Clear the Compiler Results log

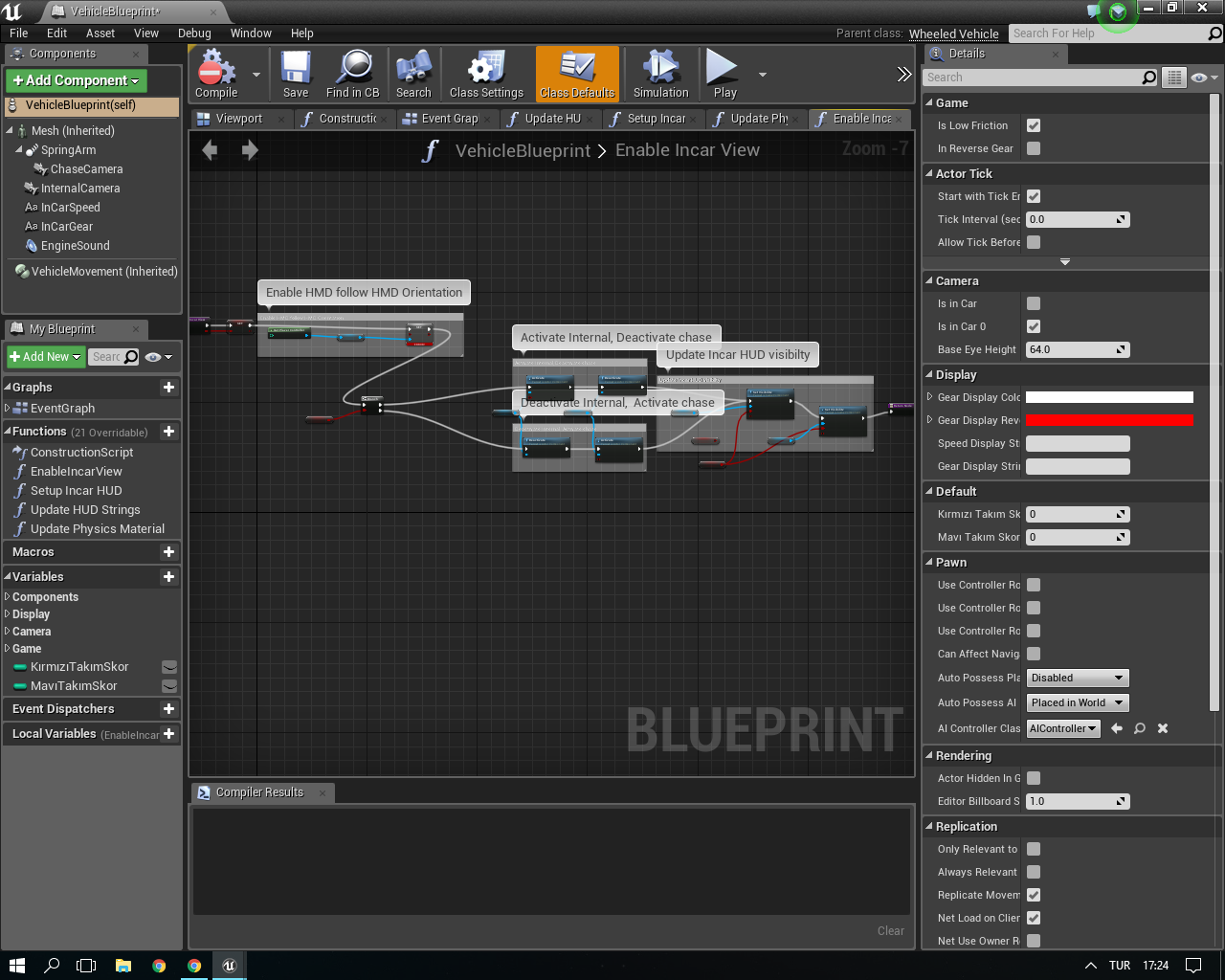point(890,930)
